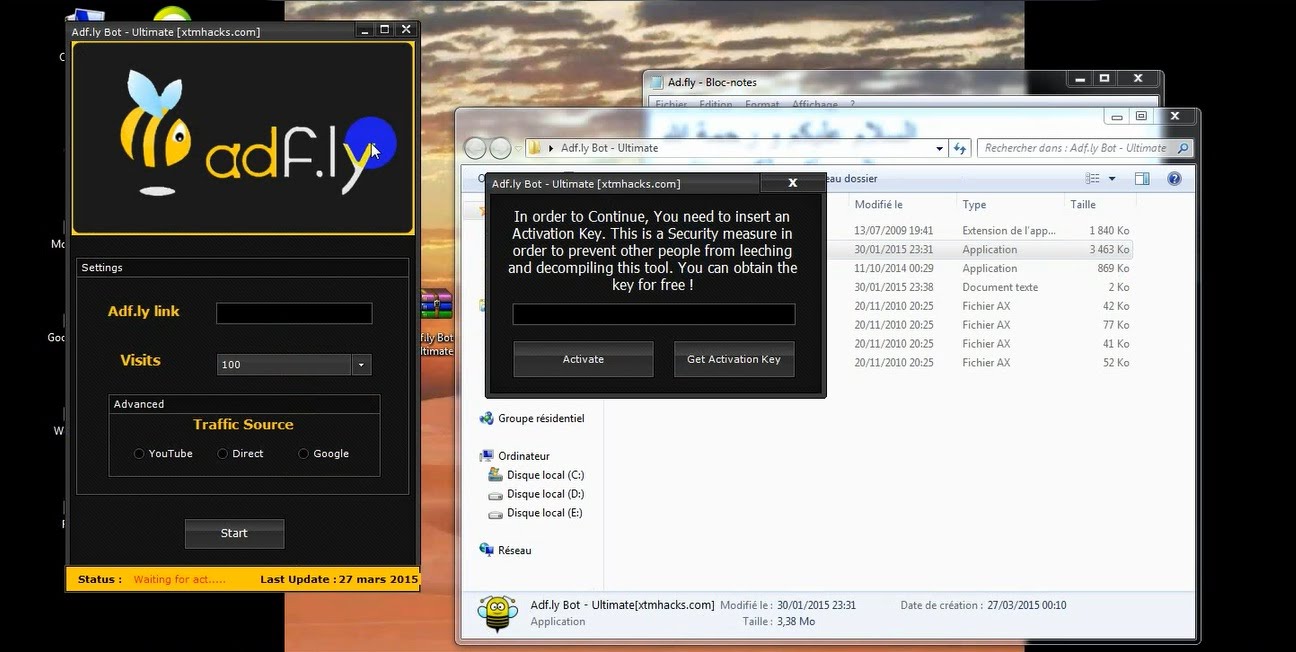This screenshot has width=1296, height=652.
Task: Click the Bloc-notes title bar notepad icon
Action: [657, 83]
